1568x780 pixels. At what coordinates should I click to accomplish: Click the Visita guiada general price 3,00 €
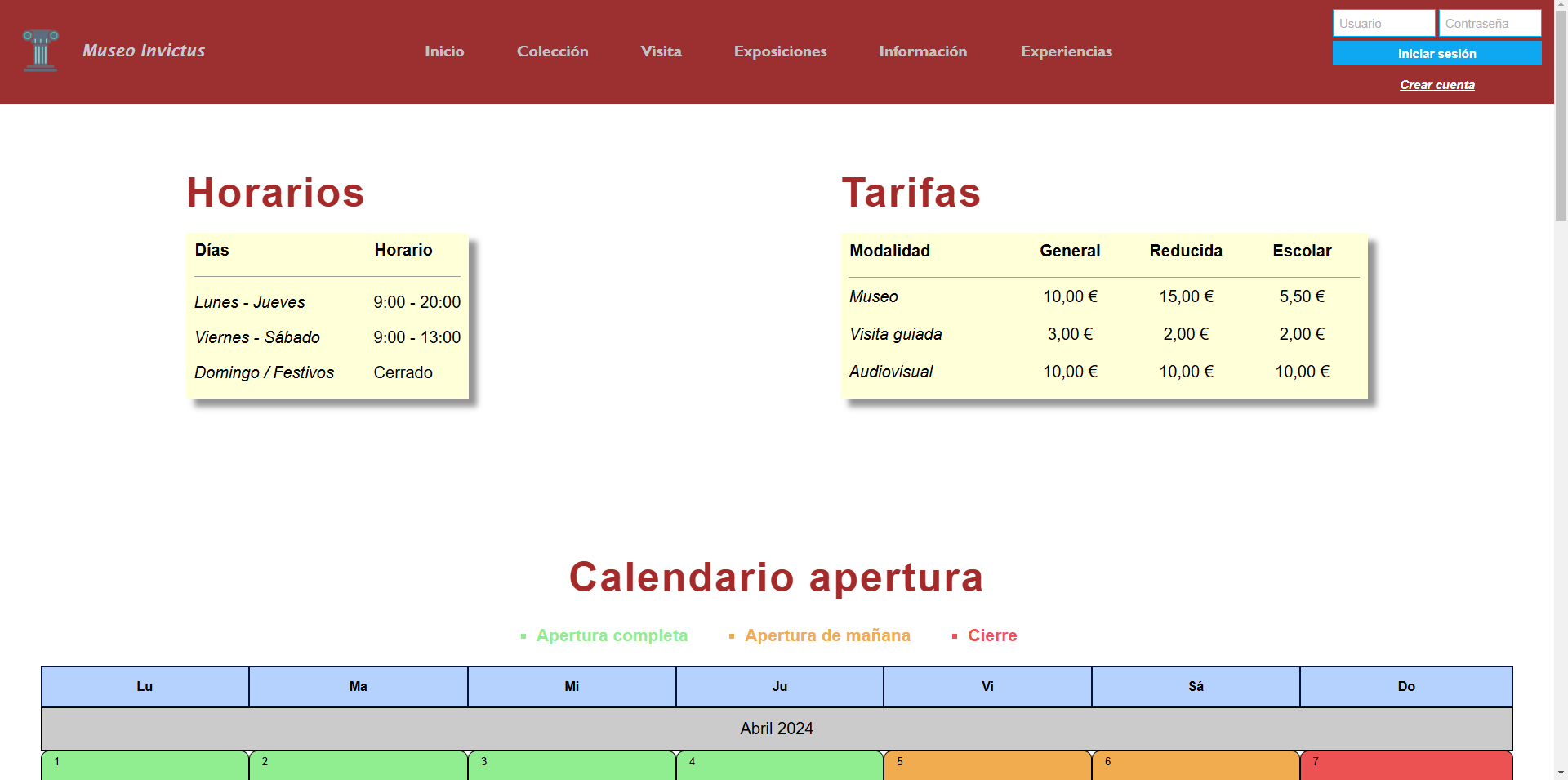coord(1070,334)
